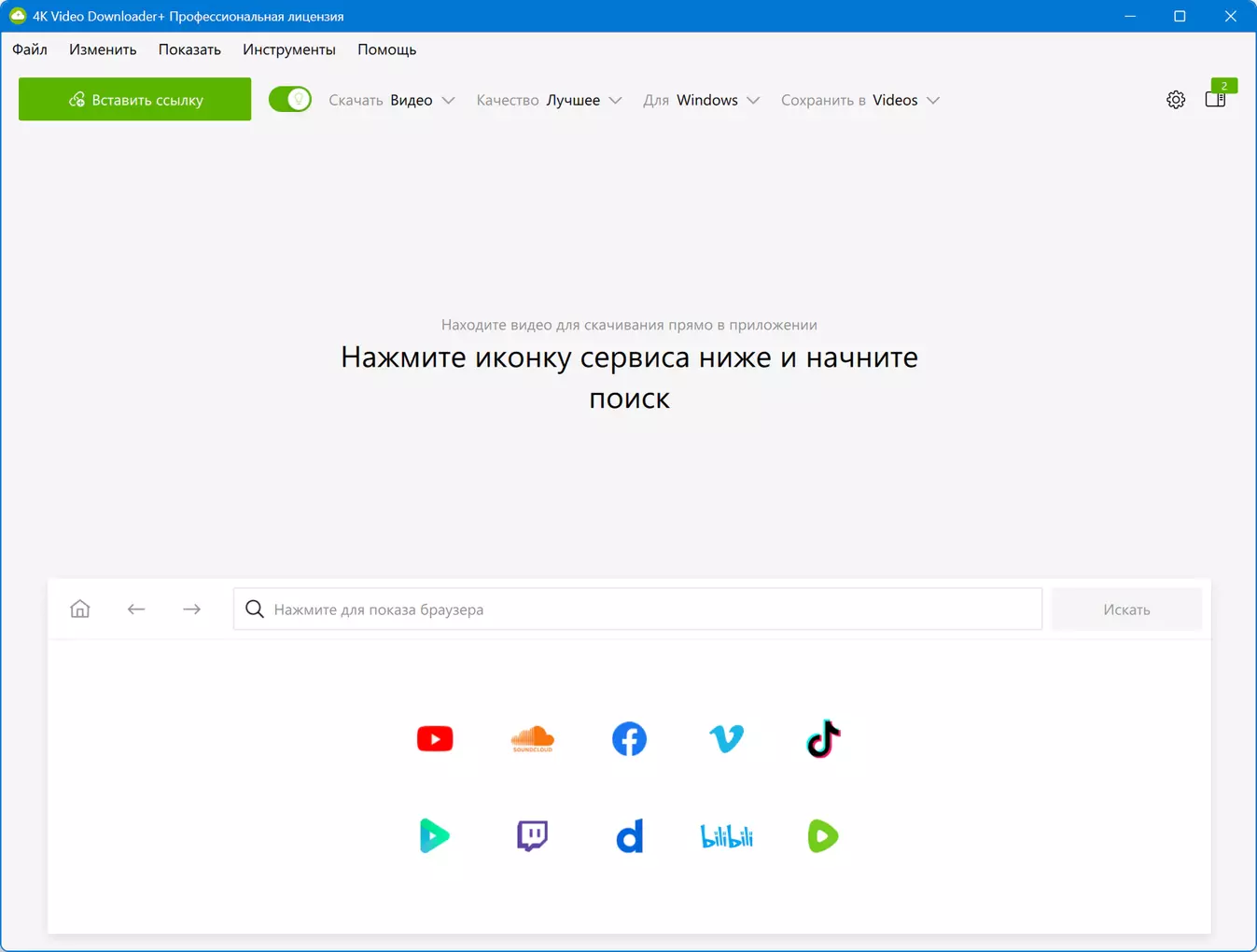Open the YouTube service icon

click(x=435, y=739)
